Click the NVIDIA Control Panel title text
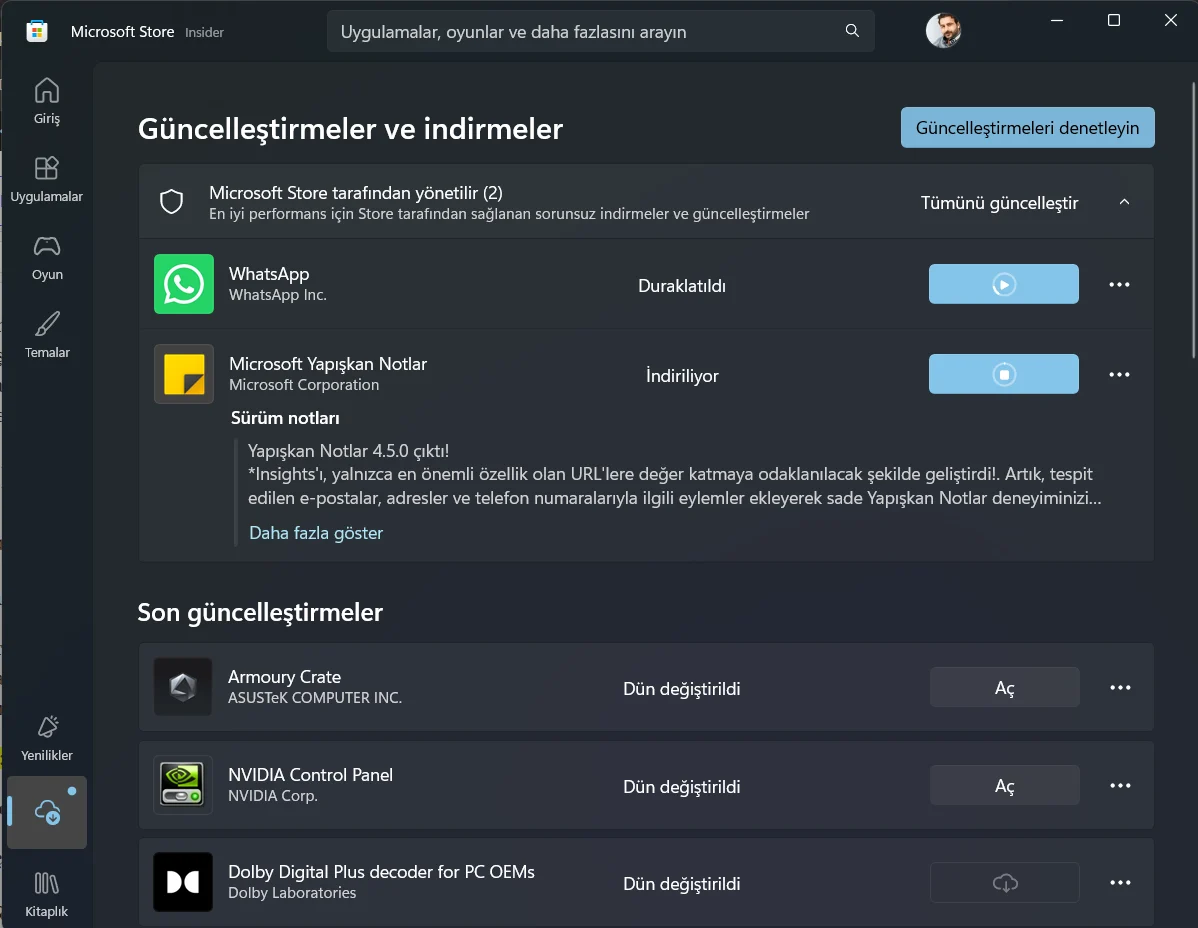 (310, 774)
